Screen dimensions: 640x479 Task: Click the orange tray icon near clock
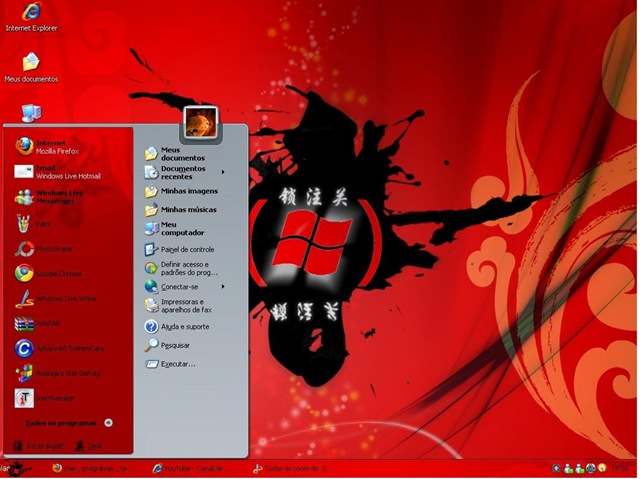pos(602,468)
